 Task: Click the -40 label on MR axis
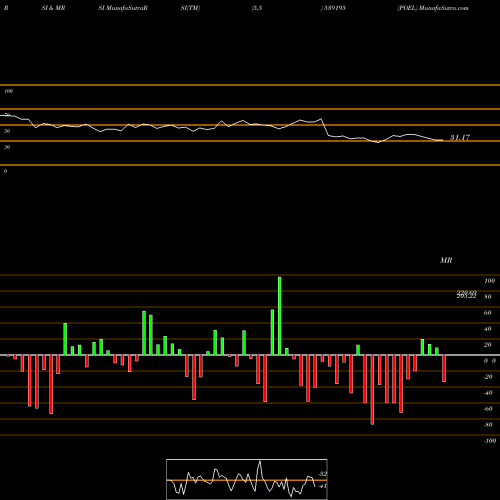[488, 393]
